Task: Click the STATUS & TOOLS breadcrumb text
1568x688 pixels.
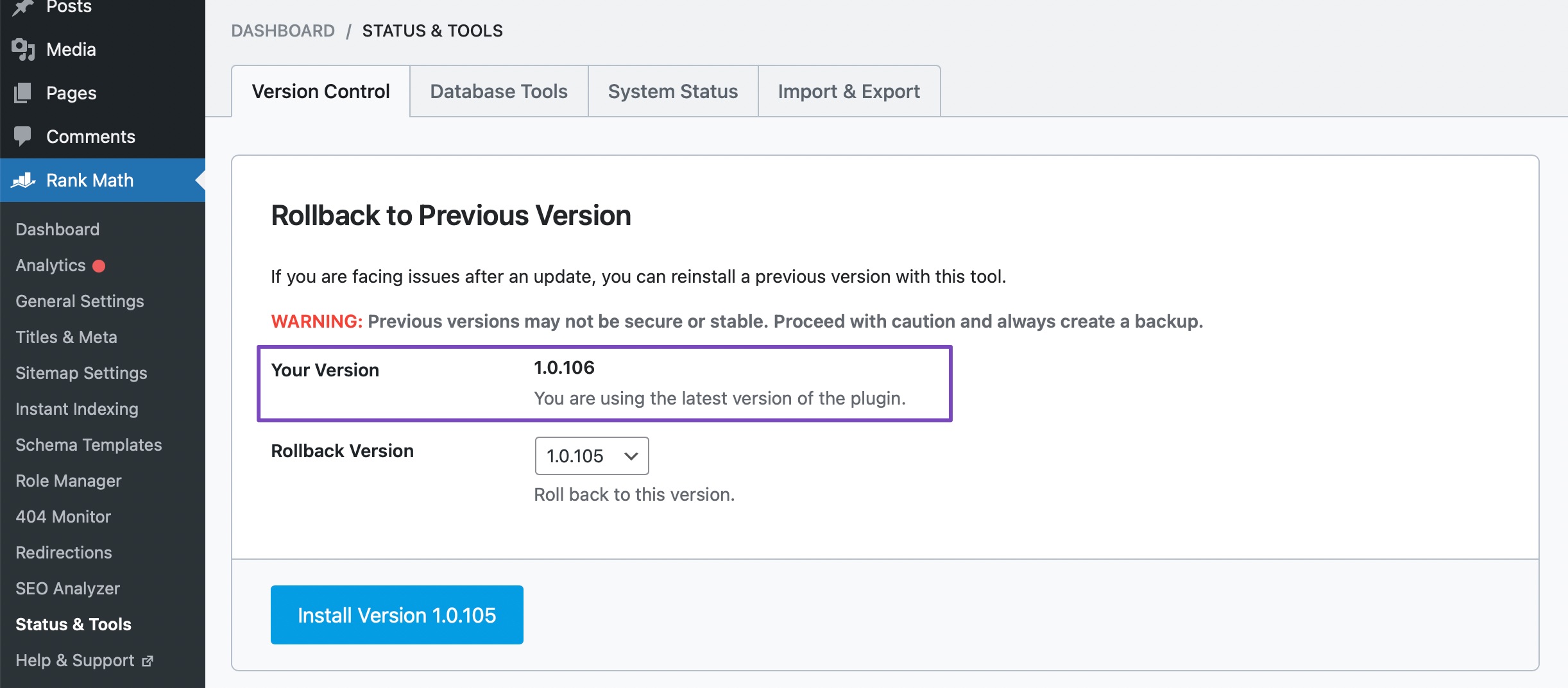Action: [432, 31]
